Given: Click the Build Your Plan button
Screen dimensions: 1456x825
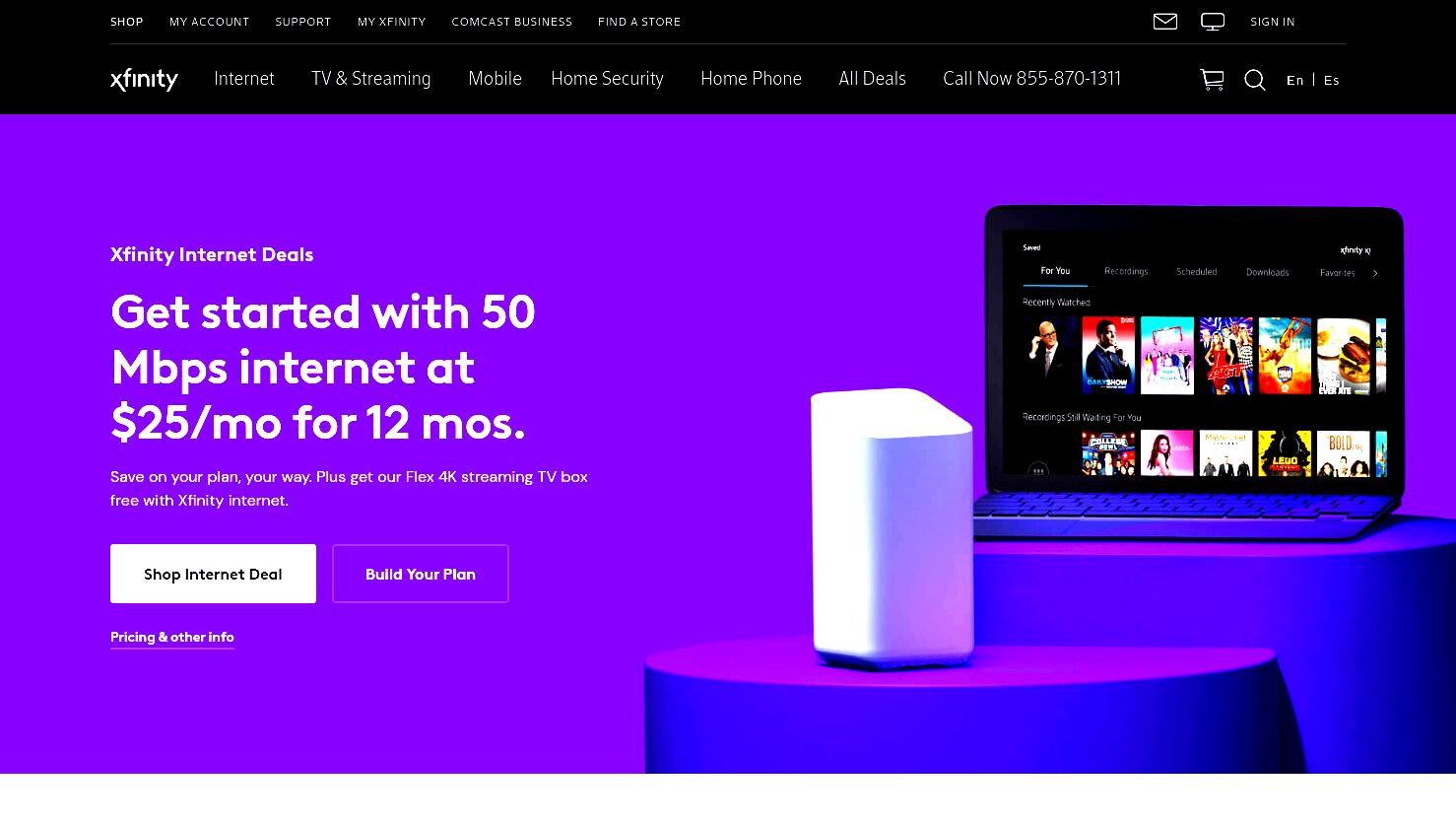Looking at the screenshot, I should click(x=421, y=574).
